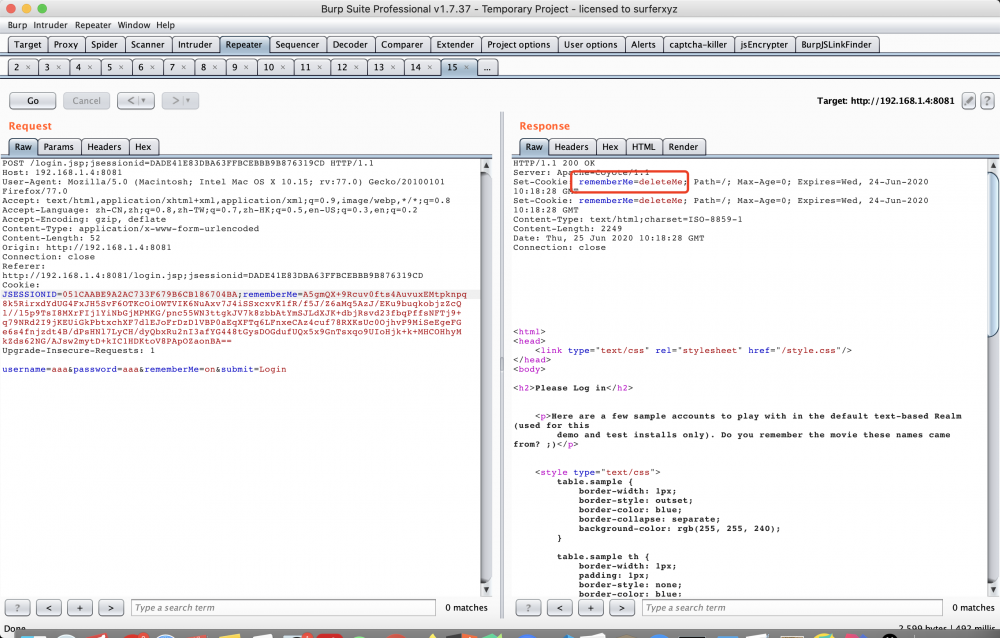Show the response Render tab

click(683, 147)
